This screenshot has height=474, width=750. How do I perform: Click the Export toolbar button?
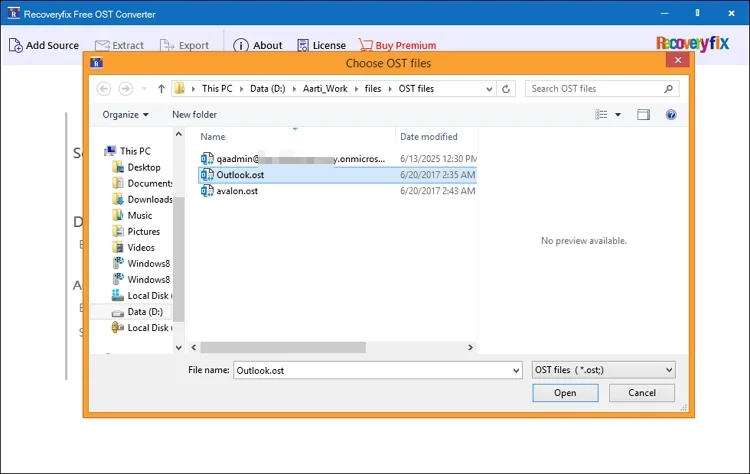click(184, 45)
